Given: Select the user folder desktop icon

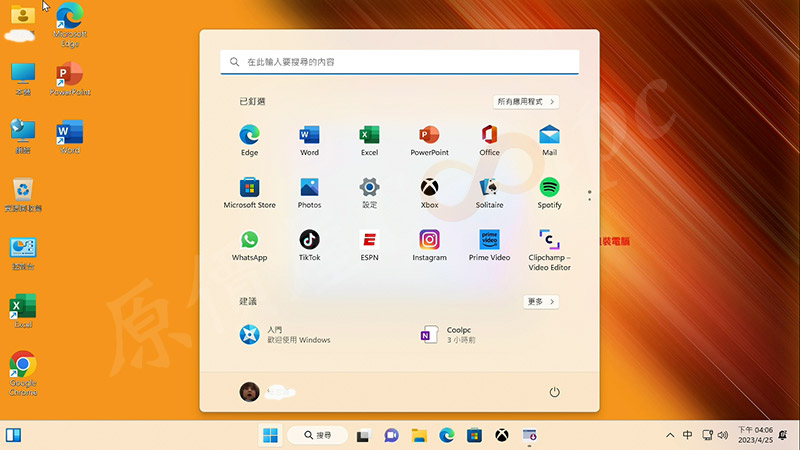Looking at the screenshot, I should (23, 21).
